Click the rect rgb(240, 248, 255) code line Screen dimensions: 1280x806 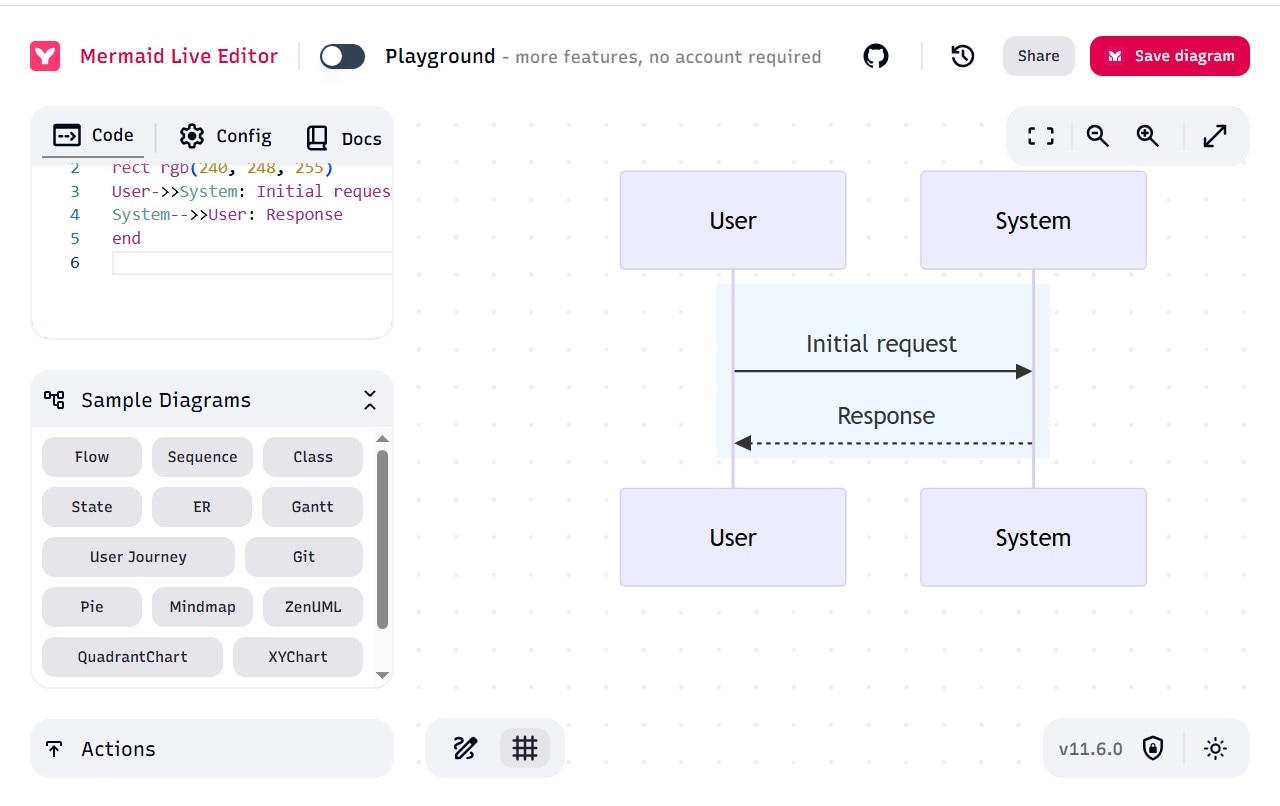click(222, 167)
